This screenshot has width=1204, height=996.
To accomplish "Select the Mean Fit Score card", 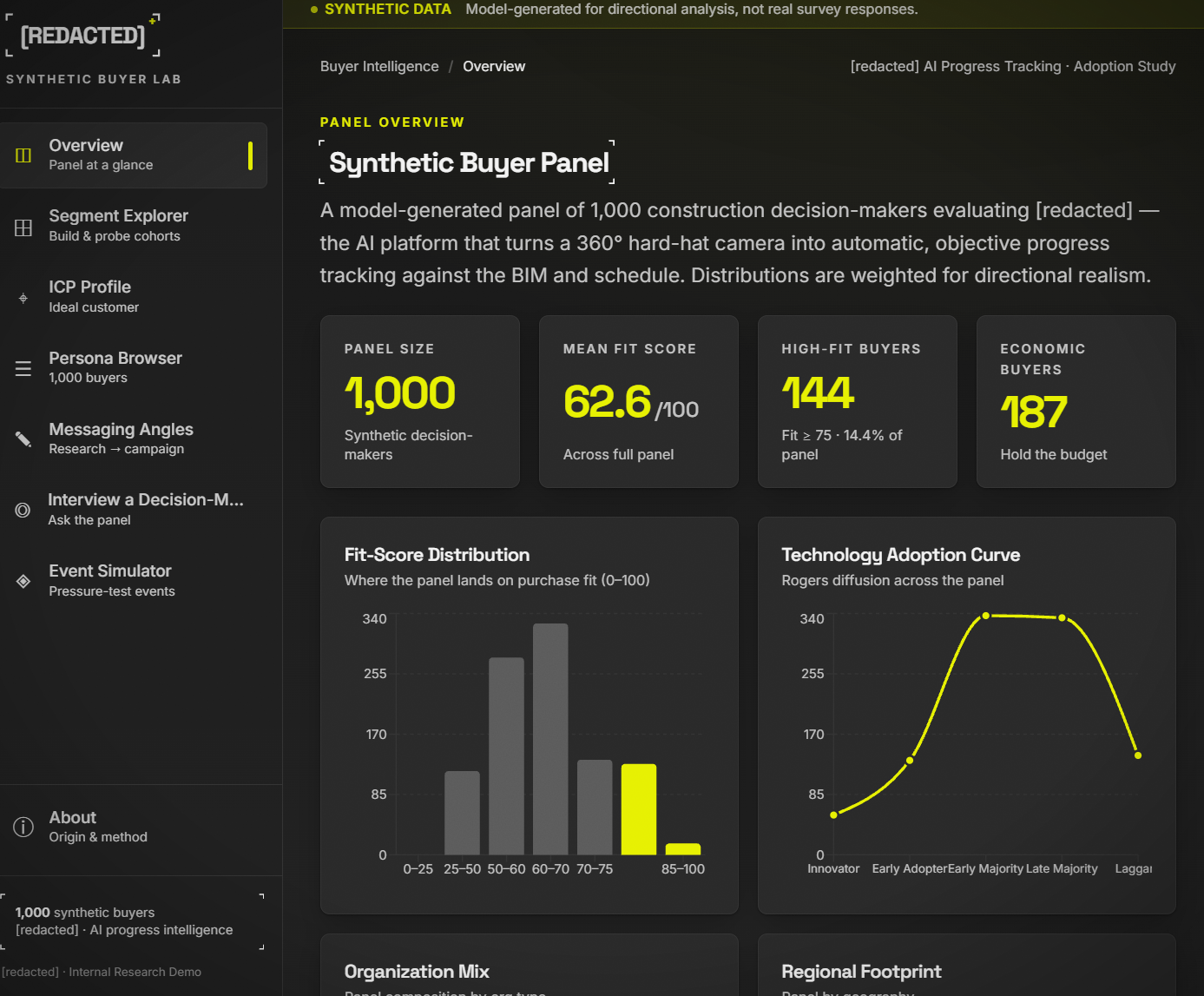I will (x=639, y=402).
